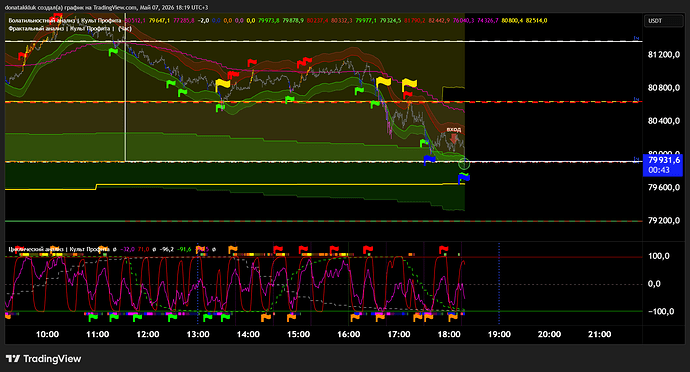Open the TradingView.com chart credit header text
Screen dimensions: 690x372
(x=106, y=7)
